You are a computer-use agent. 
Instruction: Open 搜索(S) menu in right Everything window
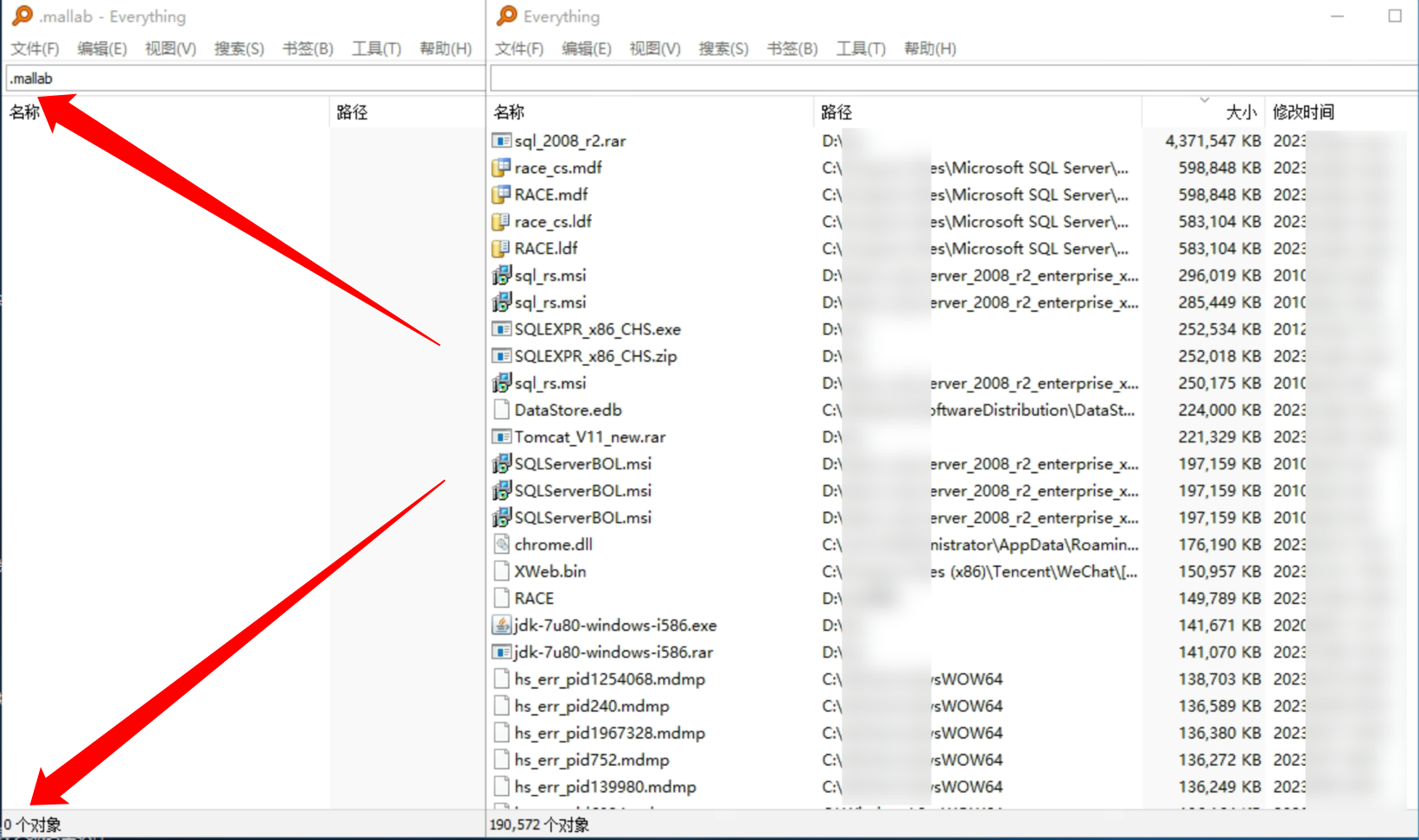click(723, 48)
